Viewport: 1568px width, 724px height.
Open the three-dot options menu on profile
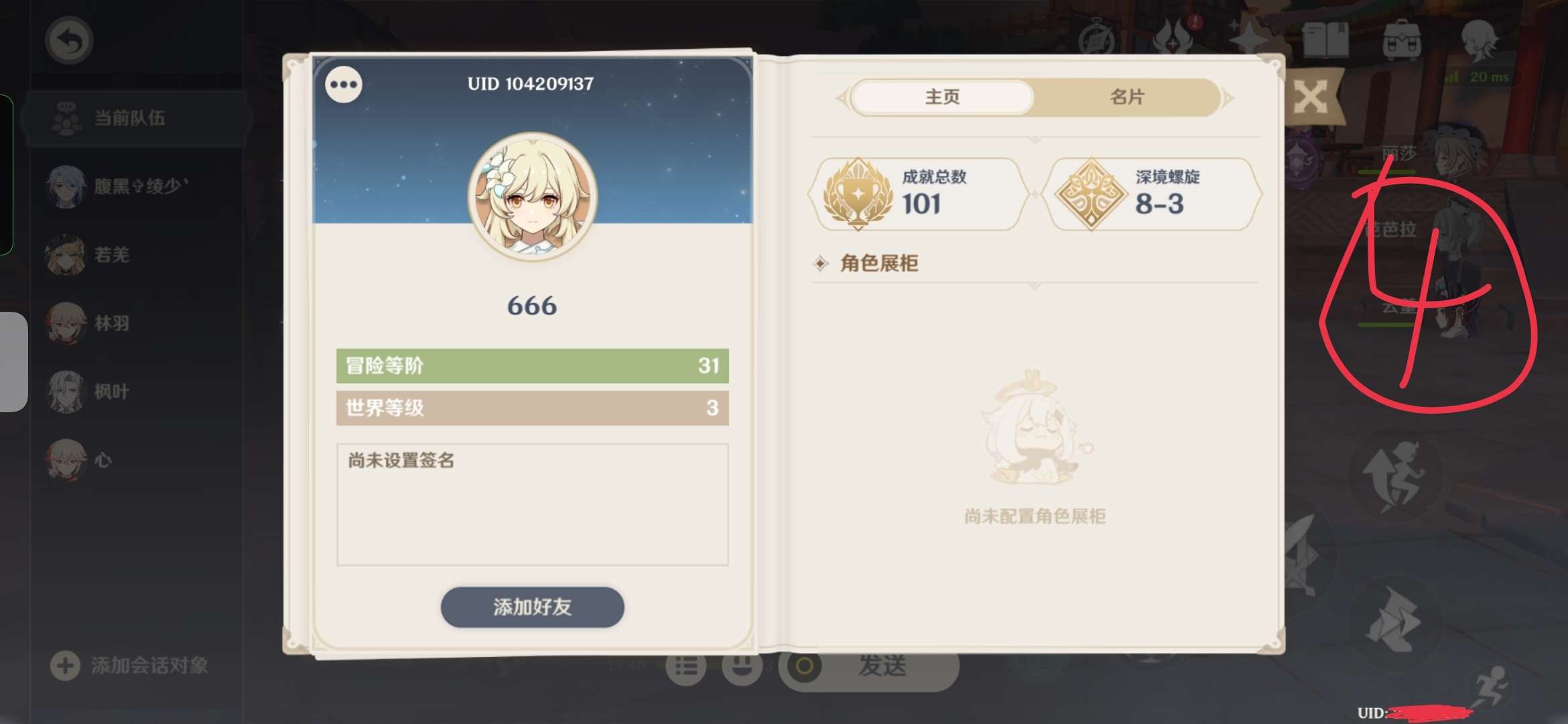pos(344,84)
